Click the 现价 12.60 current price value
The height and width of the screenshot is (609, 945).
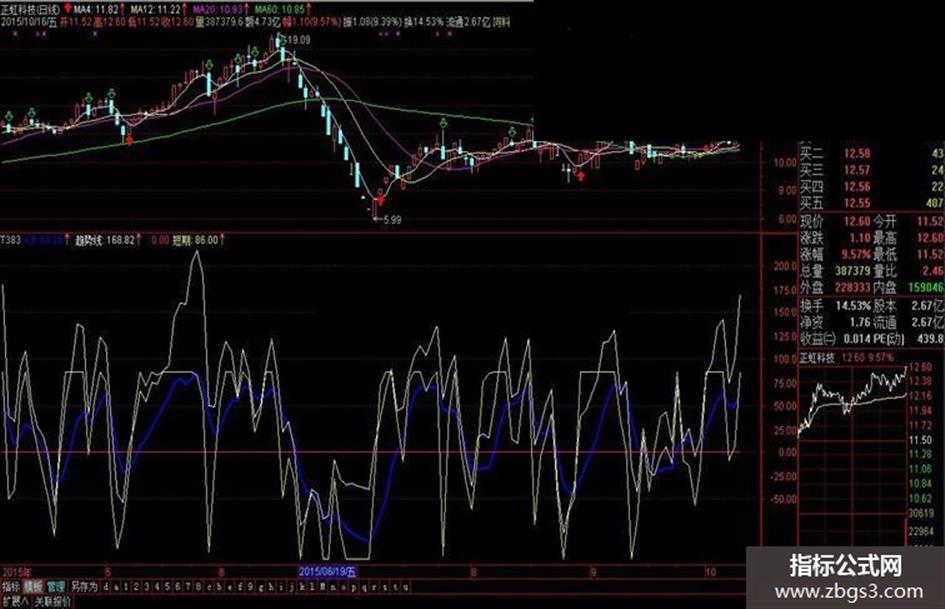click(x=856, y=221)
